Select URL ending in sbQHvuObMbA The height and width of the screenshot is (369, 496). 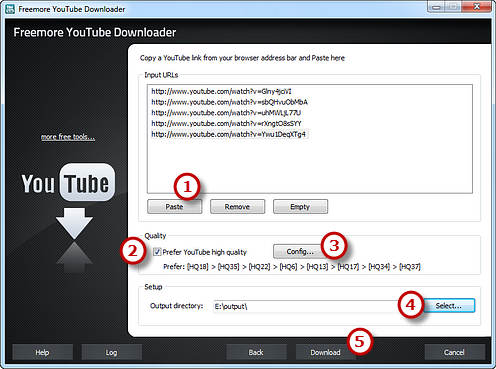click(x=229, y=102)
